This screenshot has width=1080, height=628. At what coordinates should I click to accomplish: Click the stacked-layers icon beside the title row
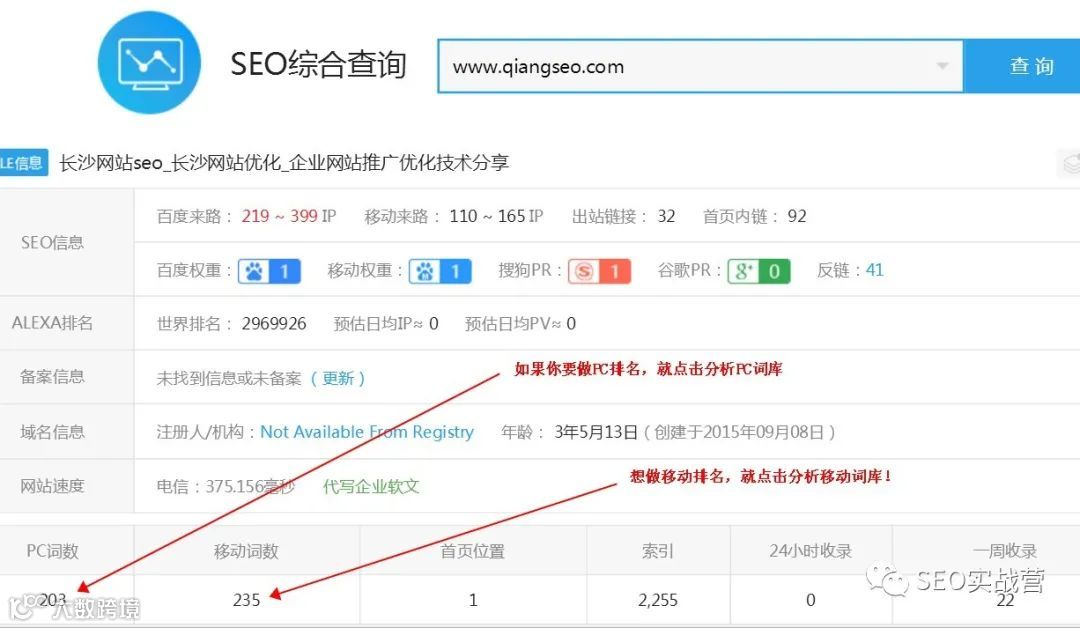[x=1070, y=164]
